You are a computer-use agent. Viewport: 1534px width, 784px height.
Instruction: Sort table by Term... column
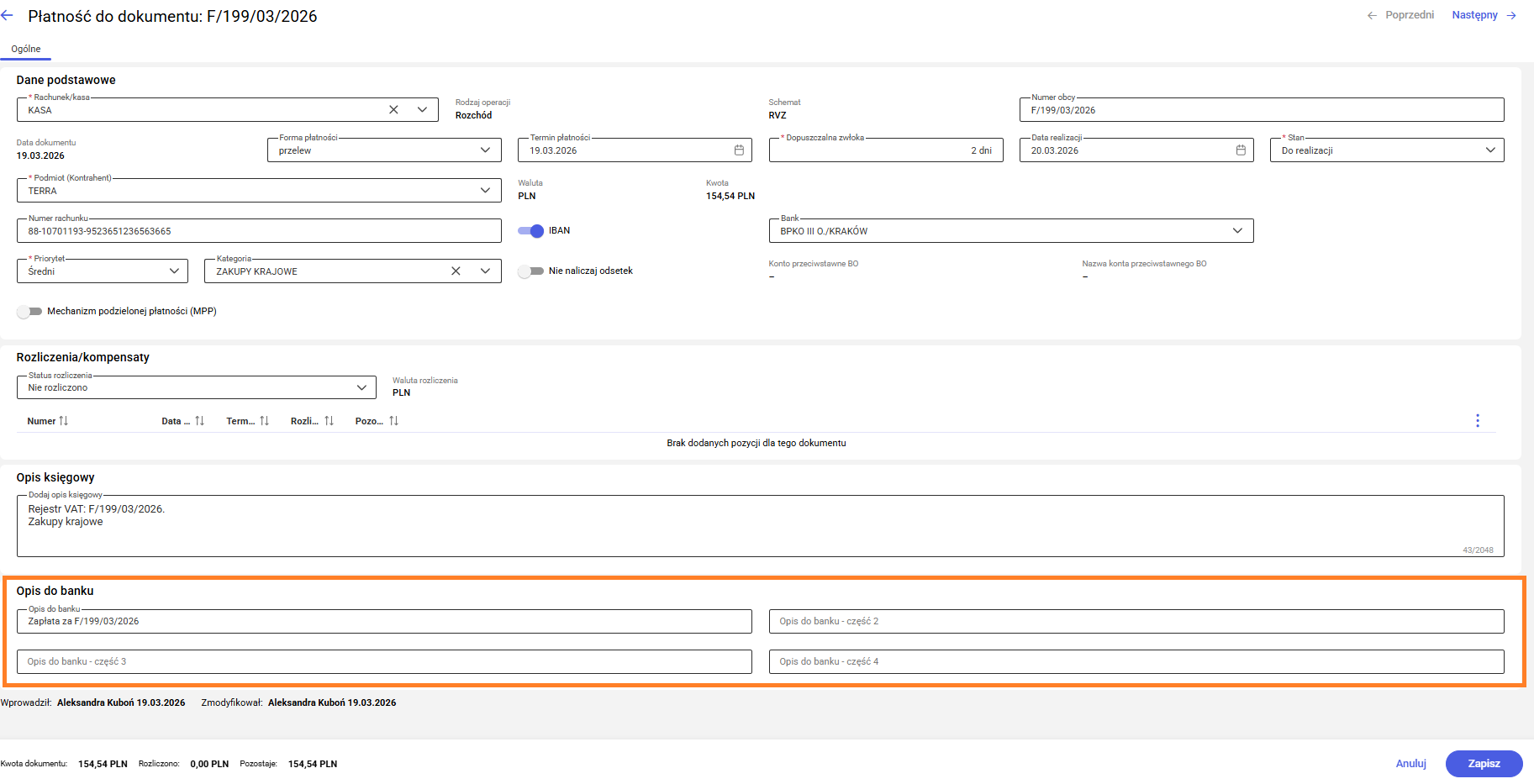(x=264, y=421)
